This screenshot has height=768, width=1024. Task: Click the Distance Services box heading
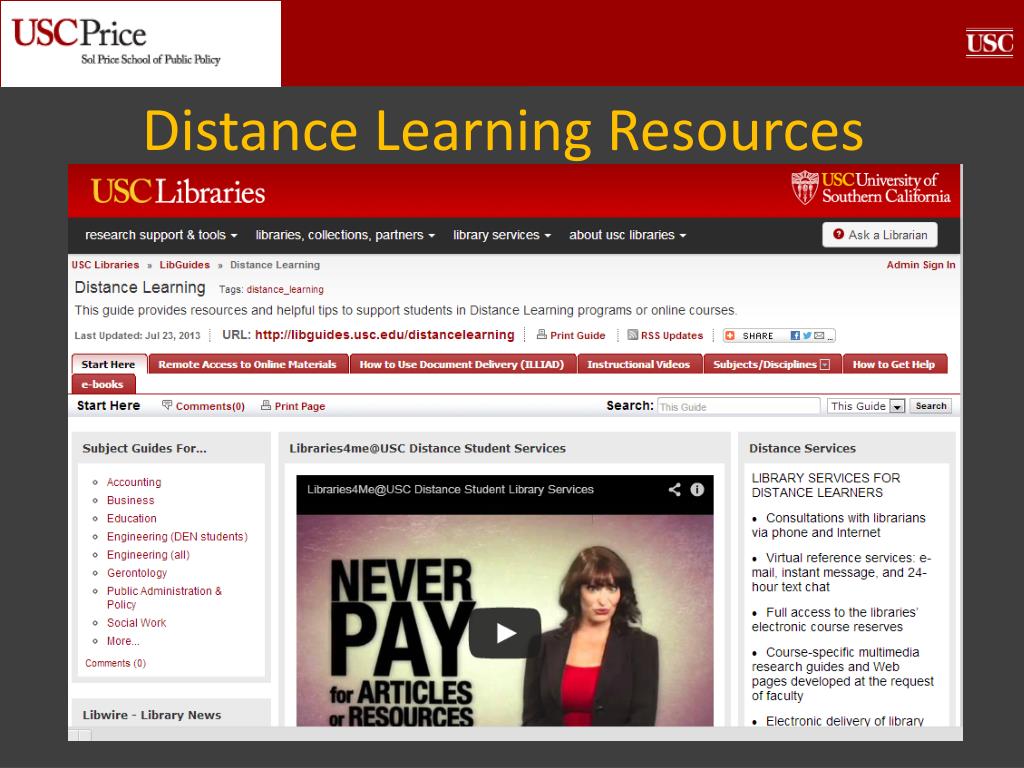coord(802,449)
